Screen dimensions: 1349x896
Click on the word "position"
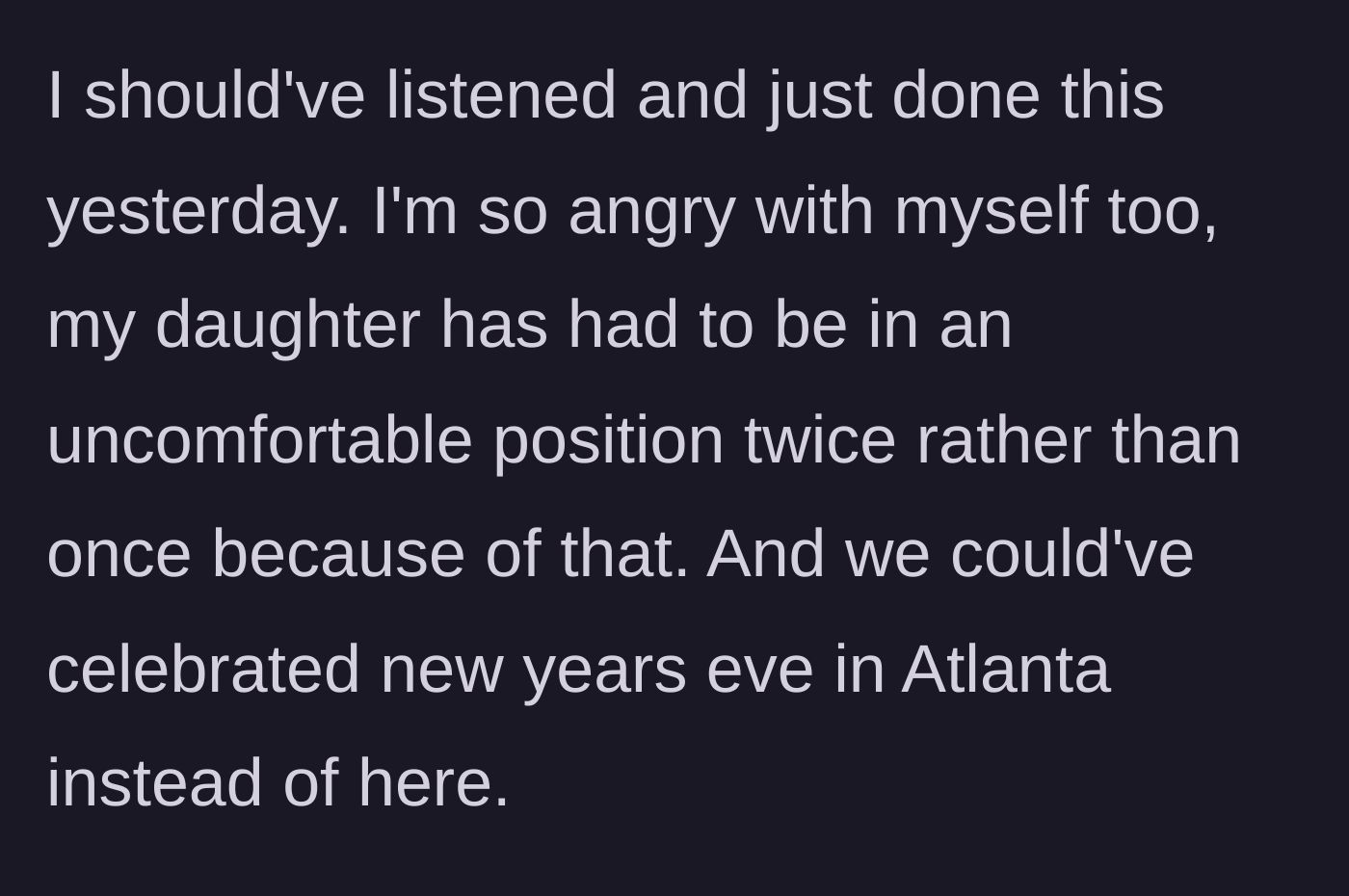pyautogui.click(x=608, y=439)
